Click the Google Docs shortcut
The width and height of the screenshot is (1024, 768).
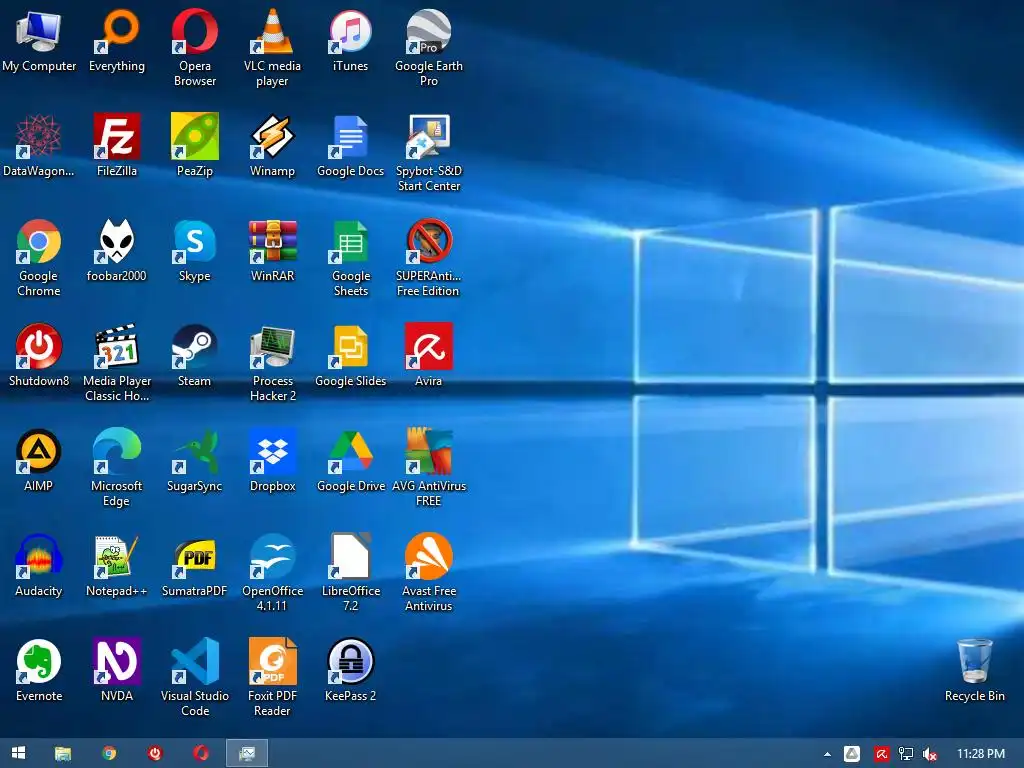351,145
